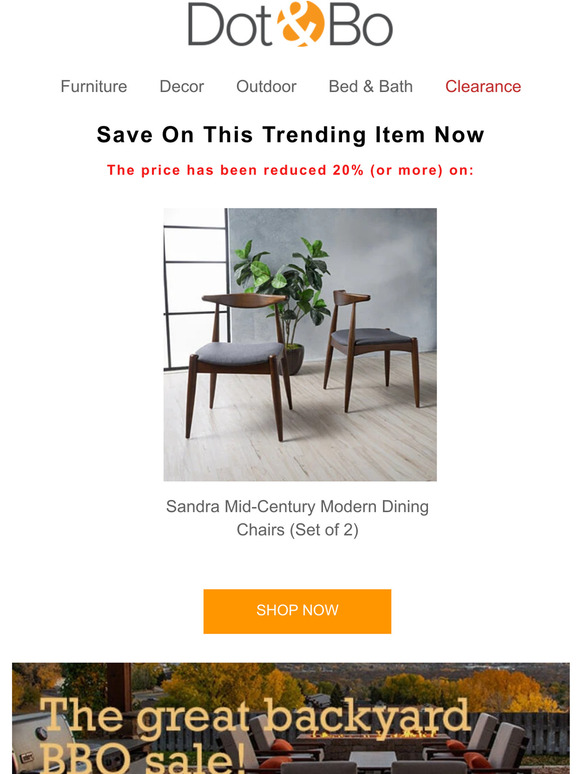
Task: Open the Decor category
Action: pyautogui.click(x=182, y=86)
